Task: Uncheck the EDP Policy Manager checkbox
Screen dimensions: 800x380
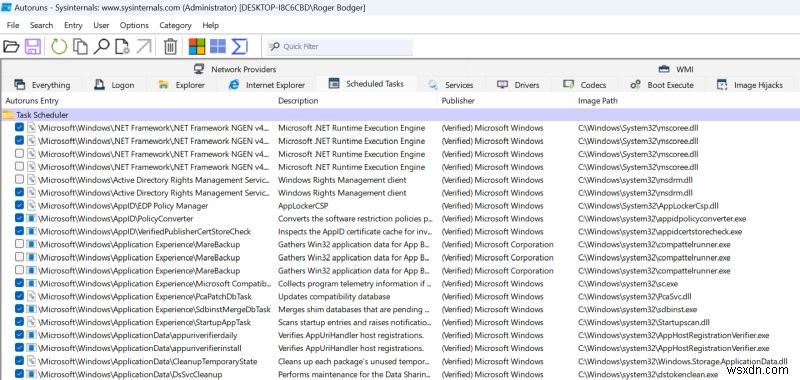Action: point(19,206)
